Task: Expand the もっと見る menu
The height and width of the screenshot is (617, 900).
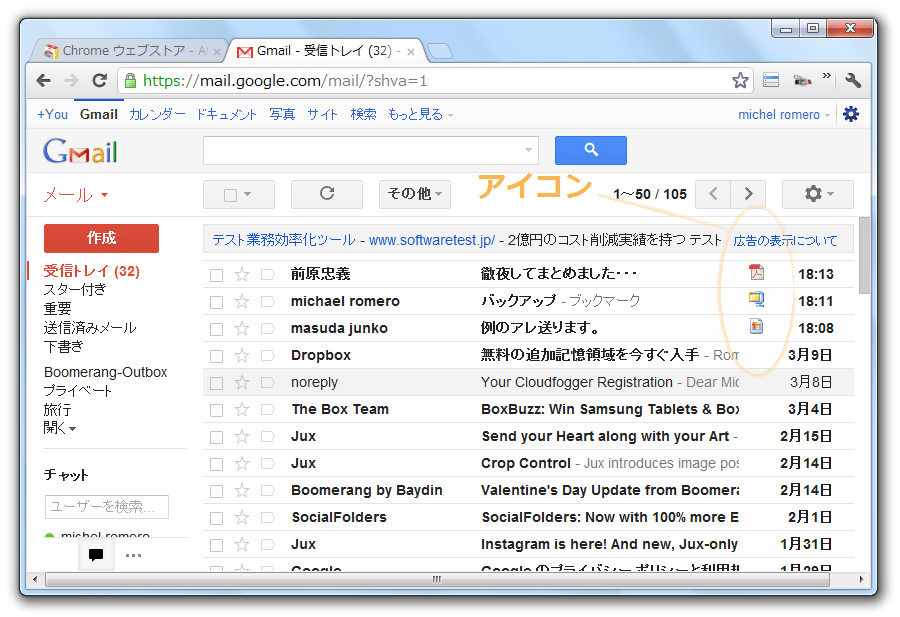Action: 421,115
